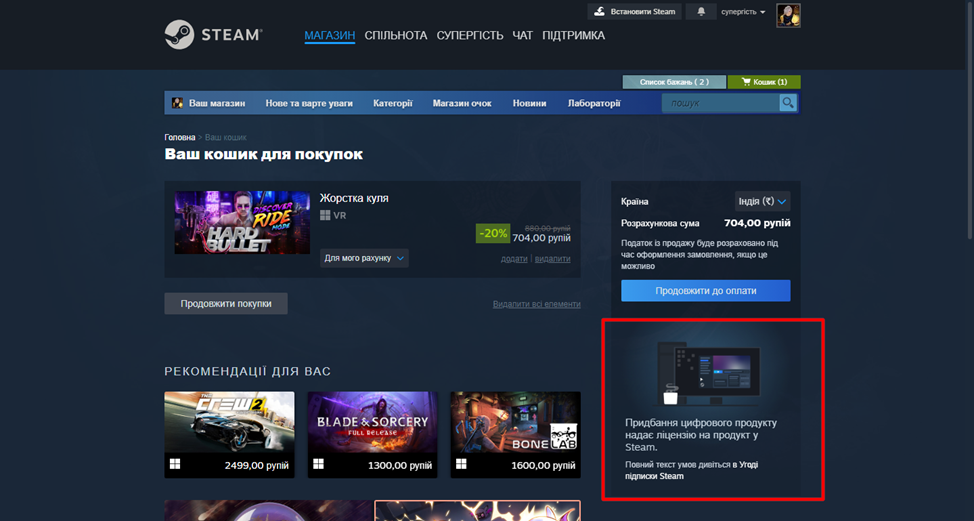Open Магазин очок tab
The height and width of the screenshot is (521, 974).
point(462,103)
